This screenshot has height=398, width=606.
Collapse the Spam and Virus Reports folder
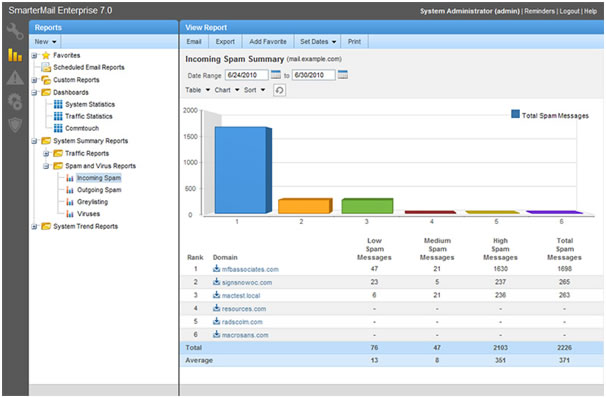tap(46, 166)
